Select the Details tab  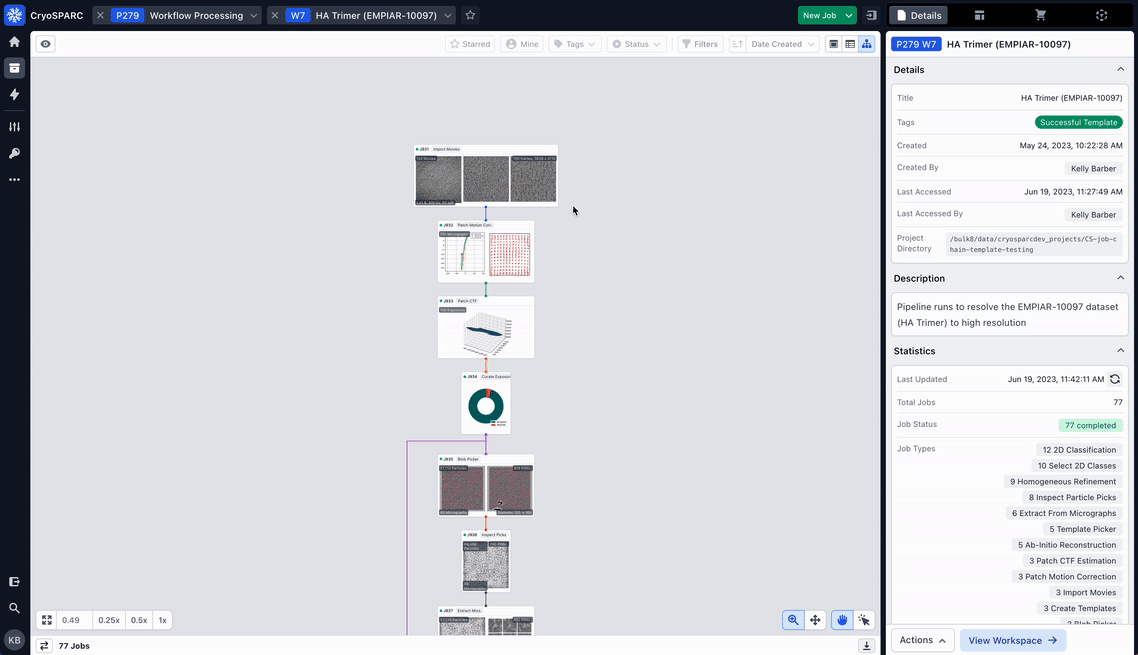pyautogui.click(x=918, y=15)
